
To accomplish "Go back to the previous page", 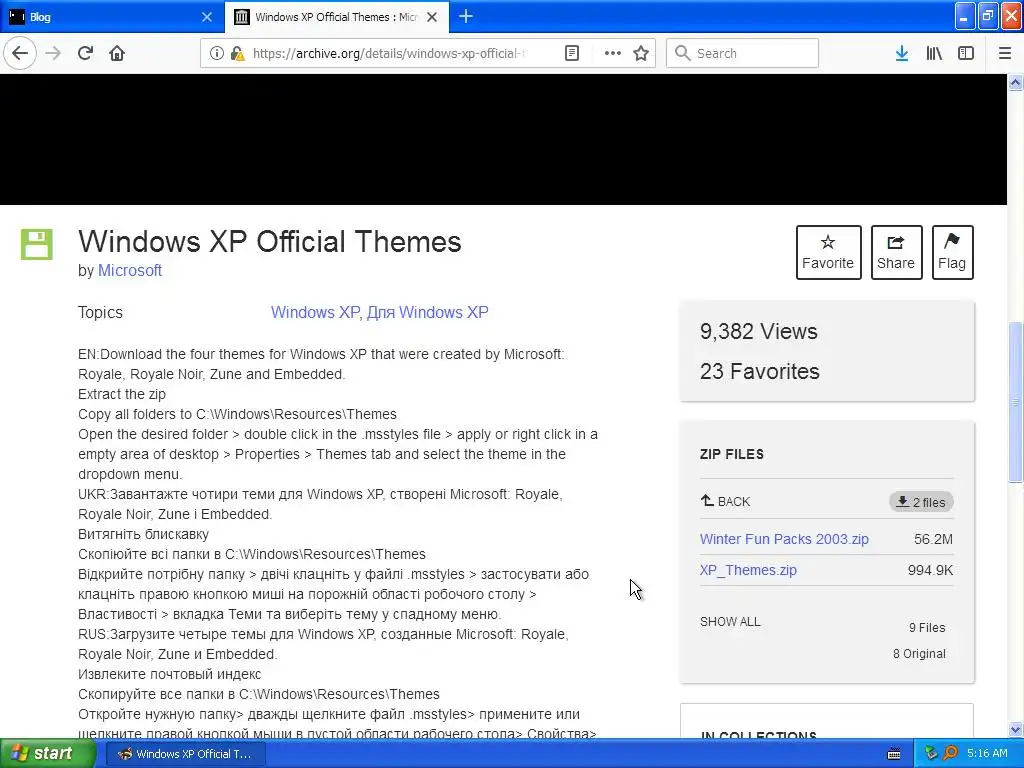I will 20,53.
